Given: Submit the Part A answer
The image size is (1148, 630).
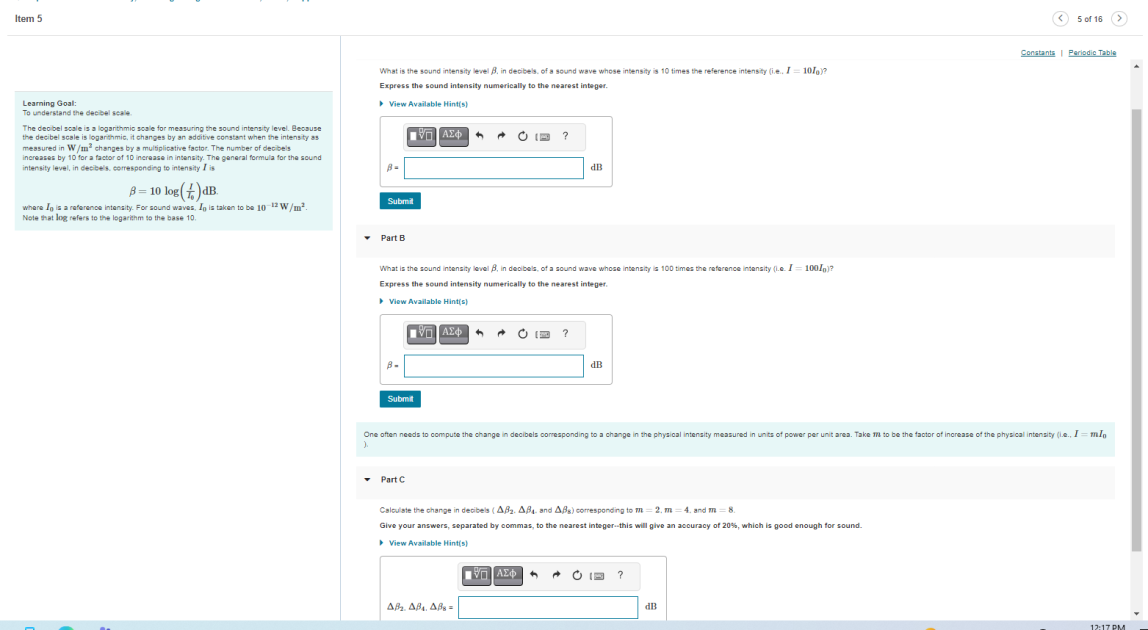Looking at the screenshot, I should tap(400, 200).
